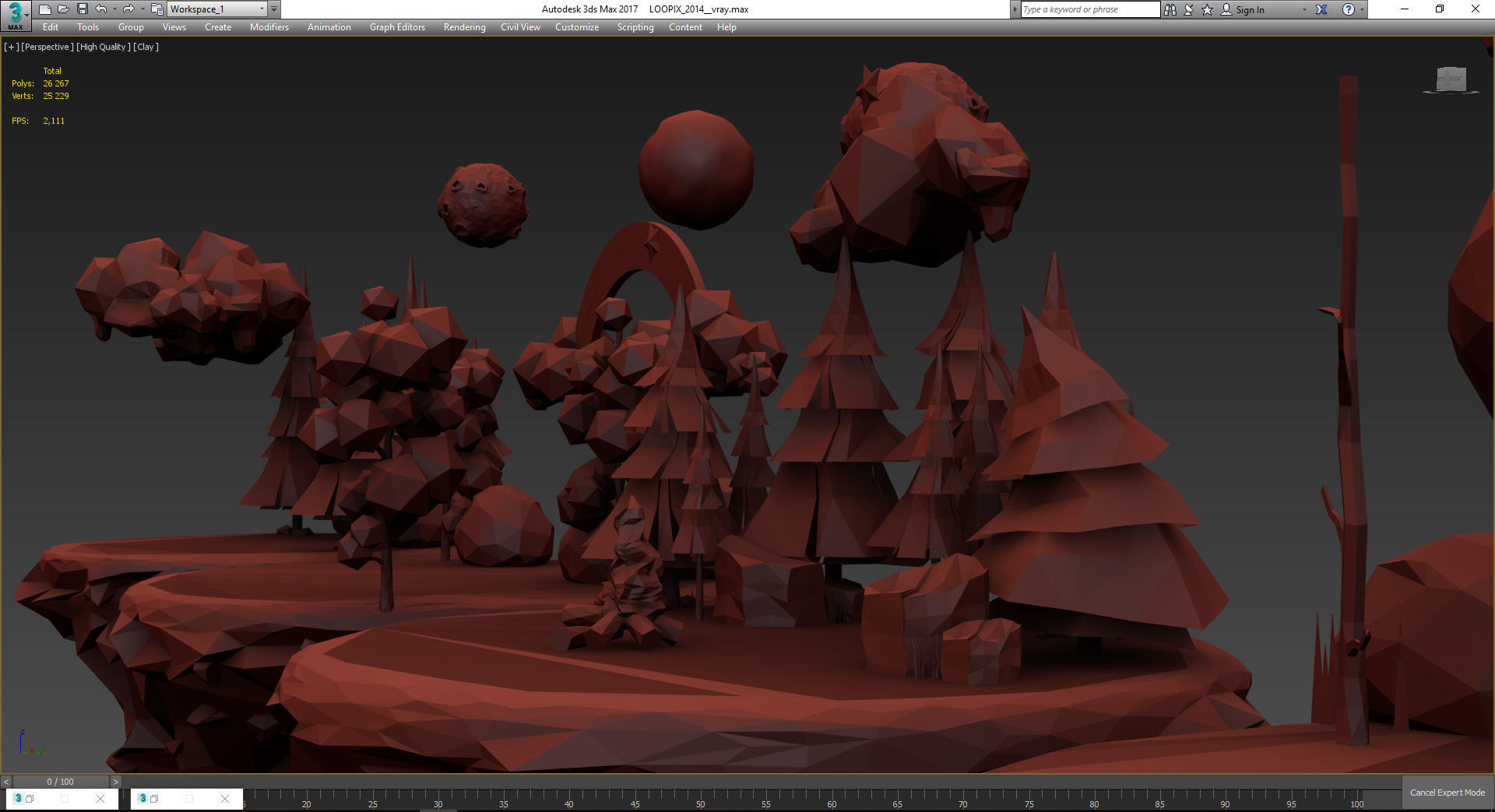This screenshot has height=812, width=1495.
Task: Click the binoculars Search icon
Action: pyautogui.click(x=1170, y=9)
